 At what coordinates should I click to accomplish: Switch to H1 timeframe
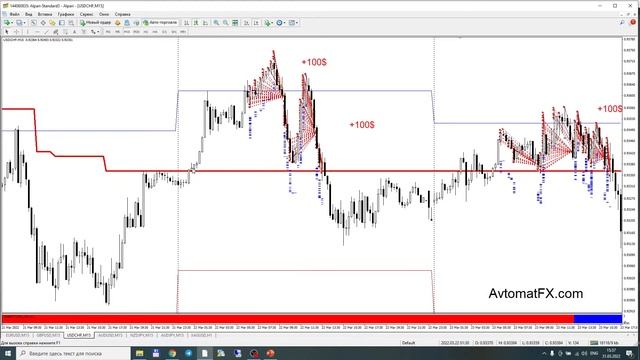146,31
